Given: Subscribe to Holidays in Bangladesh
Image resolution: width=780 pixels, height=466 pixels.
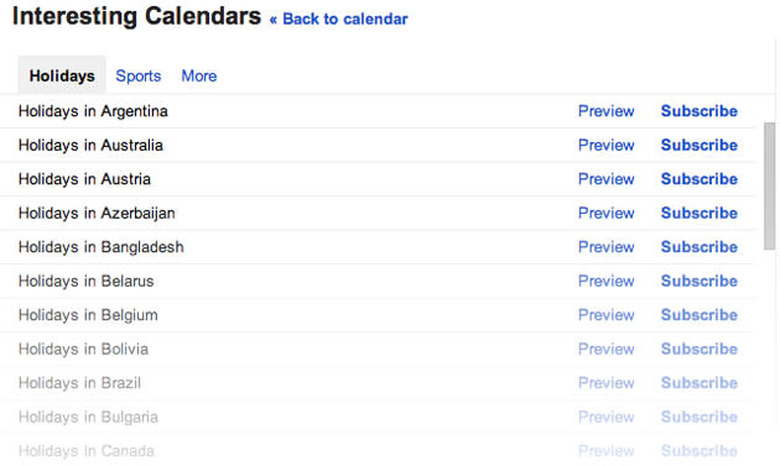Looking at the screenshot, I should tap(699, 247).
